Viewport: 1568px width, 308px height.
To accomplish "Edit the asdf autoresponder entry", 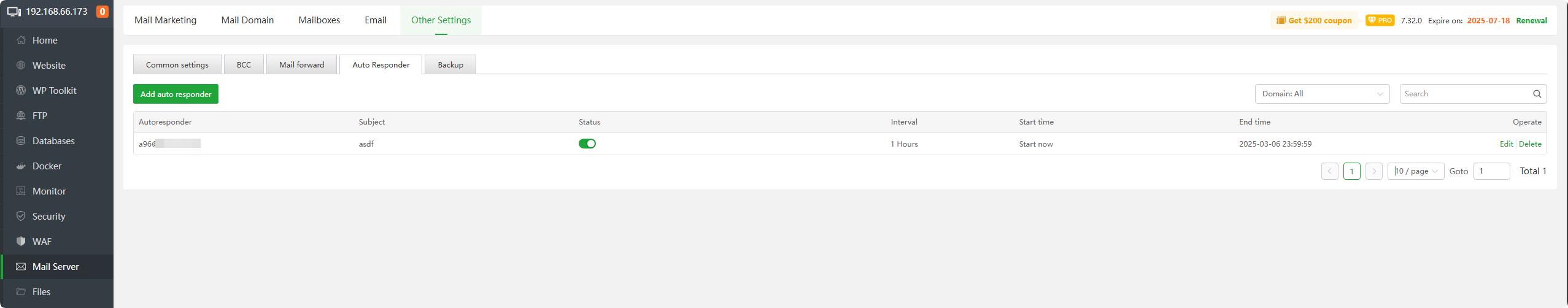I will [x=1506, y=144].
